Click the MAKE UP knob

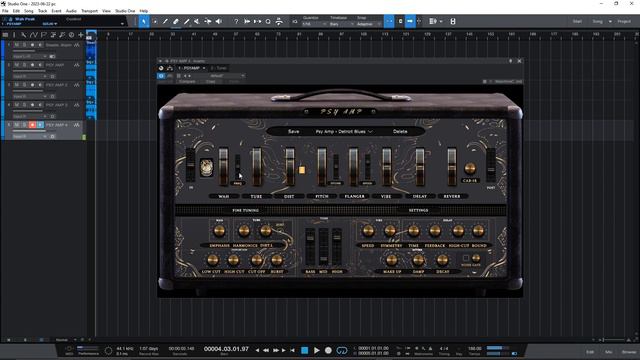(391, 260)
